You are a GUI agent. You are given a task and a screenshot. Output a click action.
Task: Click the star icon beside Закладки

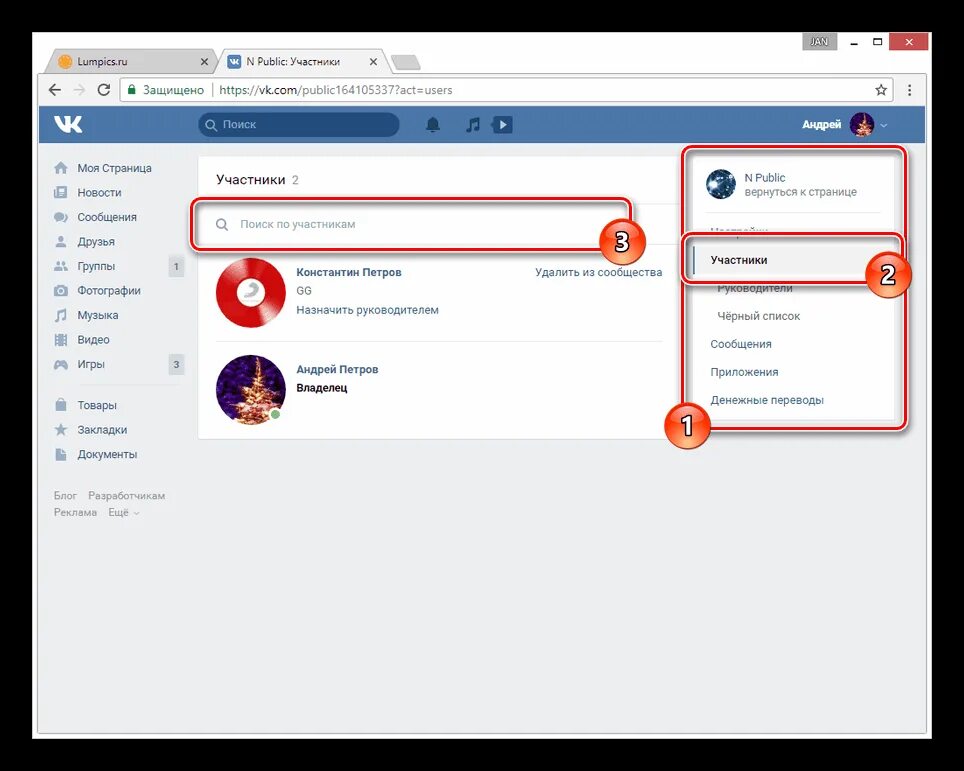click(x=61, y=429)
